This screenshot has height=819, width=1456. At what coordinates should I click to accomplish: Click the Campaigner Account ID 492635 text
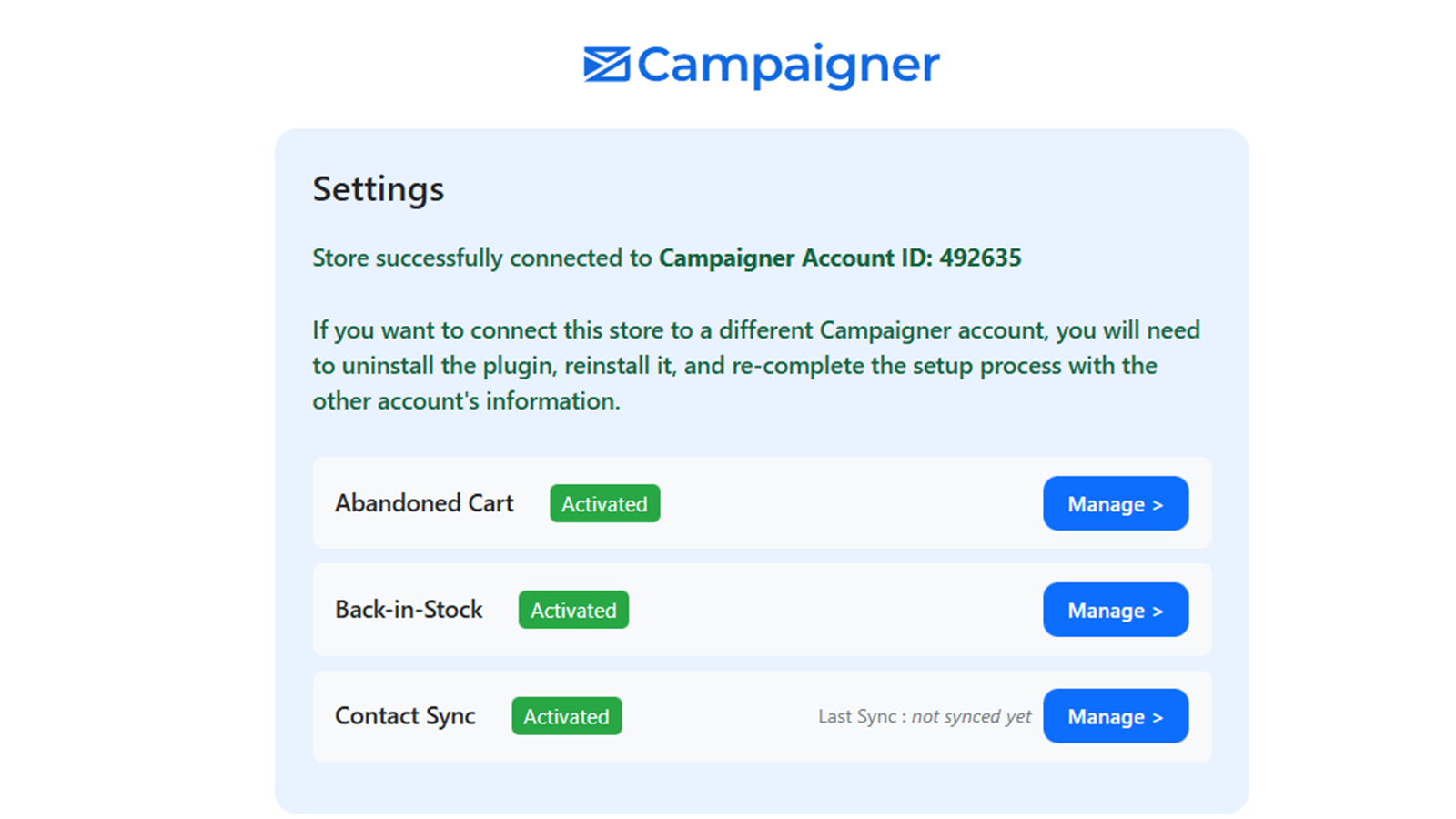tap(840, 258)
